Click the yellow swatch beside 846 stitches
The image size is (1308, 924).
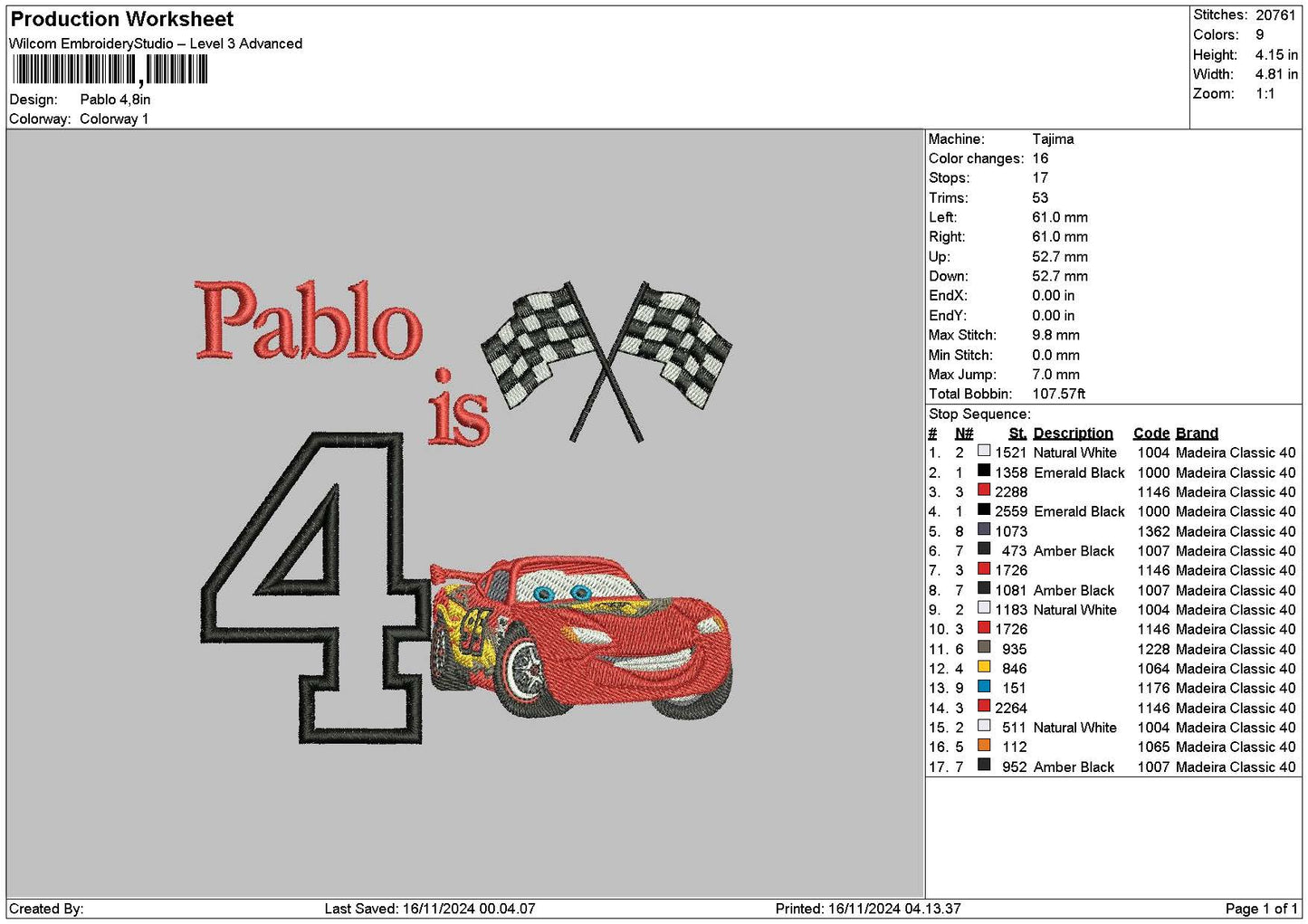point(984,667)
